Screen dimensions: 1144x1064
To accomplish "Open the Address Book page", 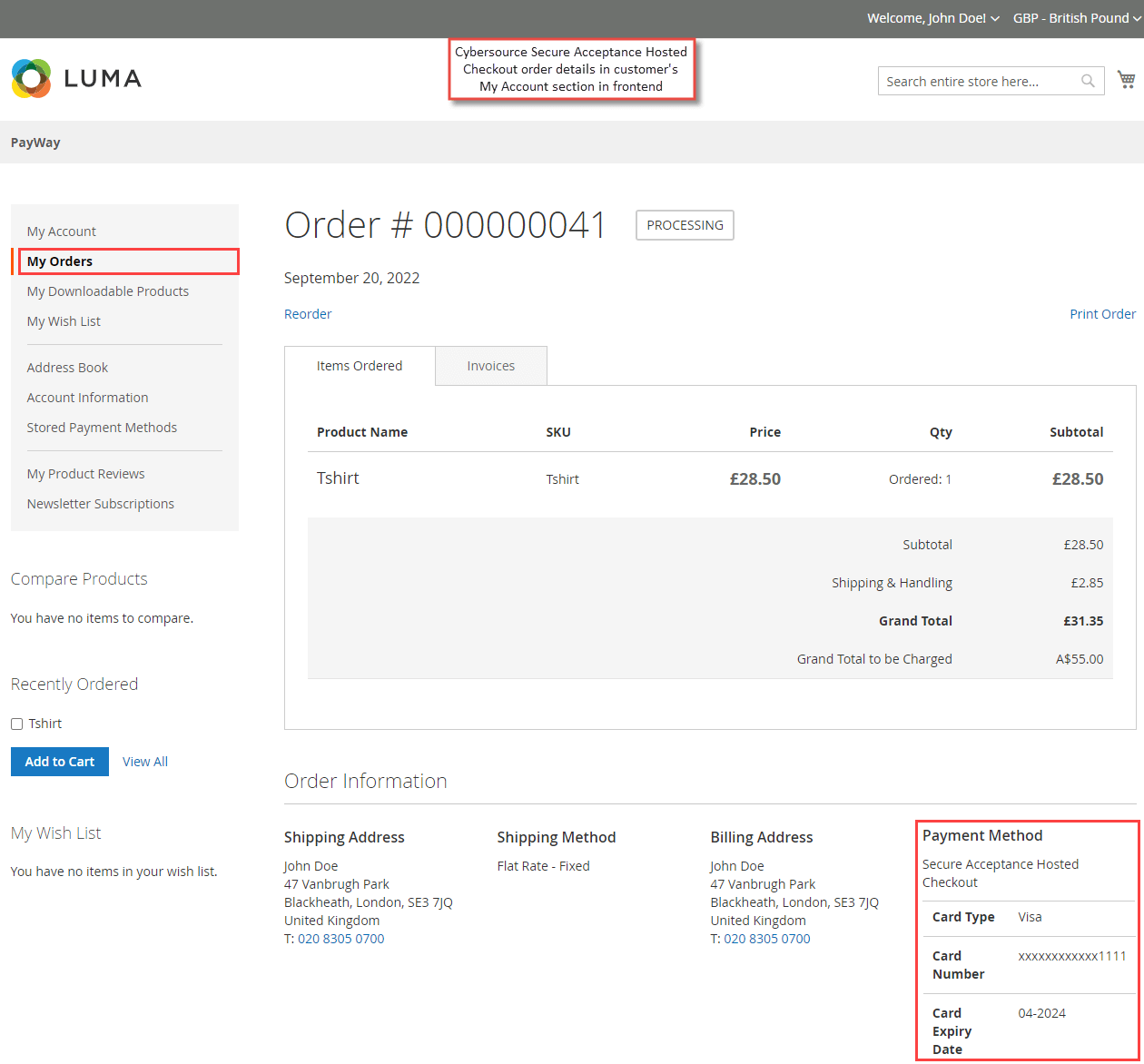I will (67, 368).
